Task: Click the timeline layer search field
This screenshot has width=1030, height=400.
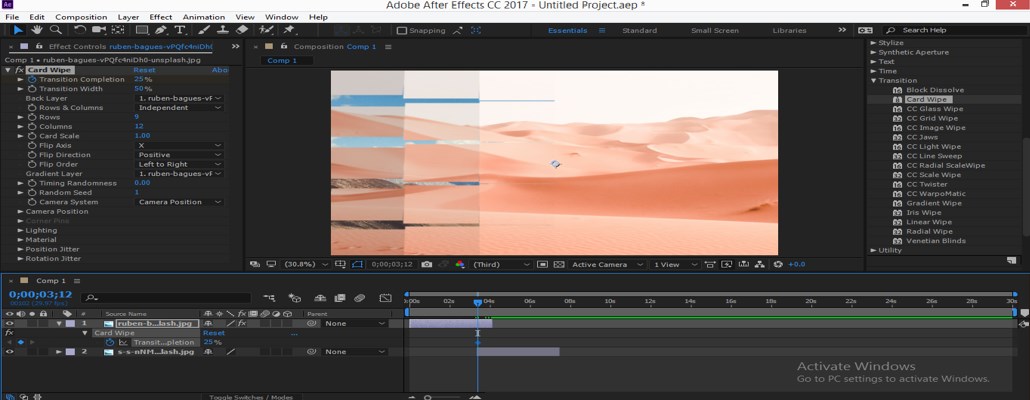Action: pyautogui.click(x=168, y=298)
